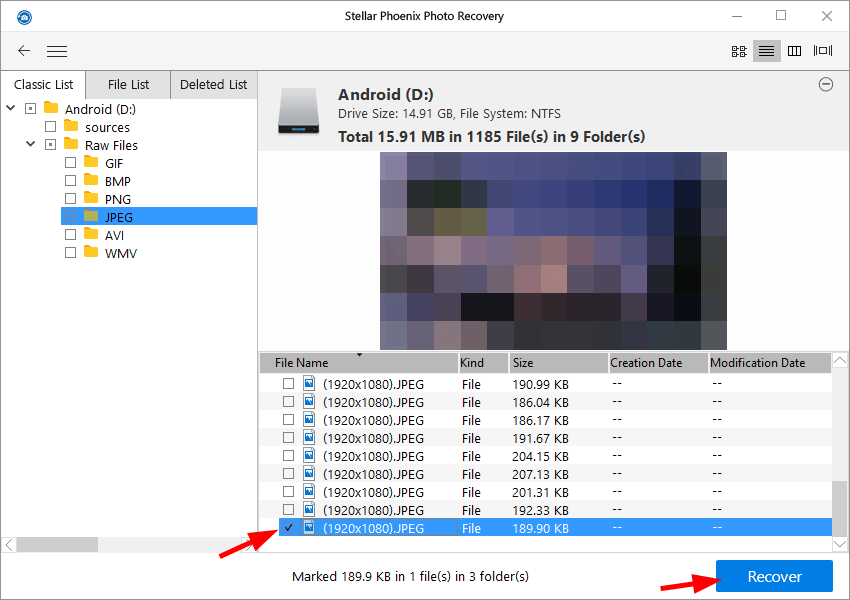Click the blurred photo preview thumbnail
The width and height of the screenshot is (850, 600).
[553, 251]
